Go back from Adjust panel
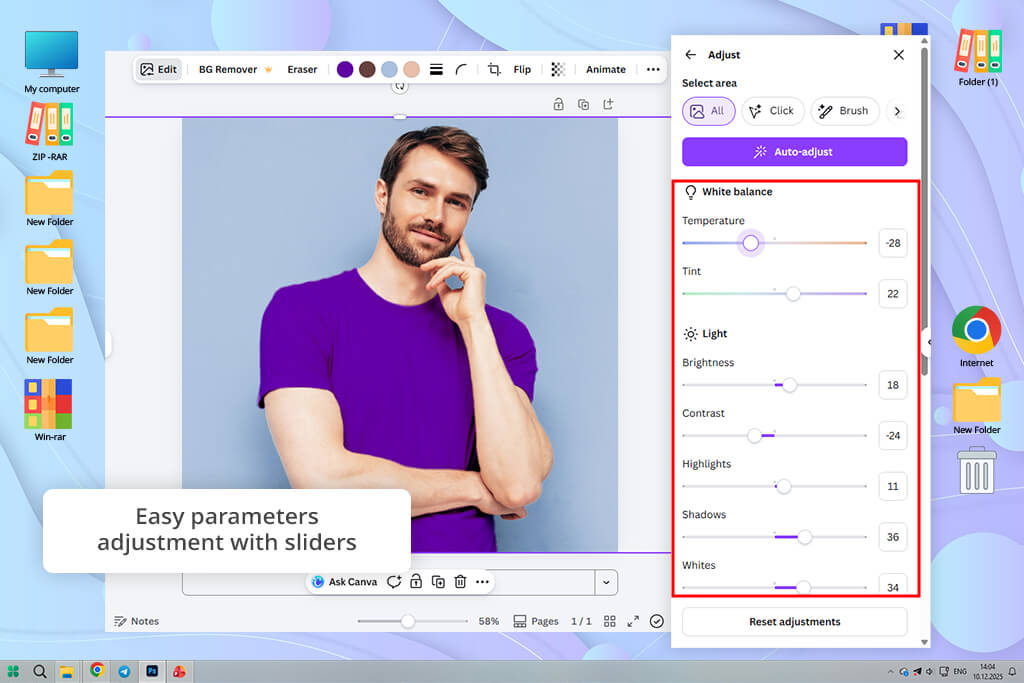This screenshot has height=683, width=1024. pyautogui.click(x=690, y=55)
